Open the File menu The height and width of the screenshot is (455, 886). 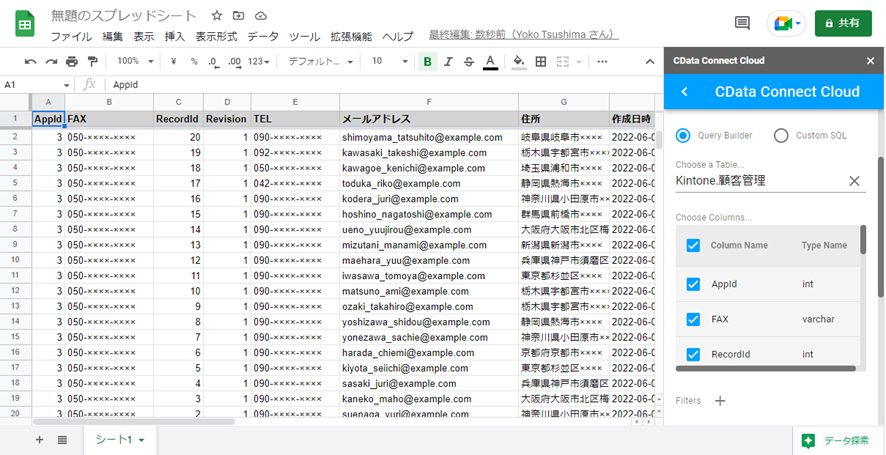pos(71,37)
